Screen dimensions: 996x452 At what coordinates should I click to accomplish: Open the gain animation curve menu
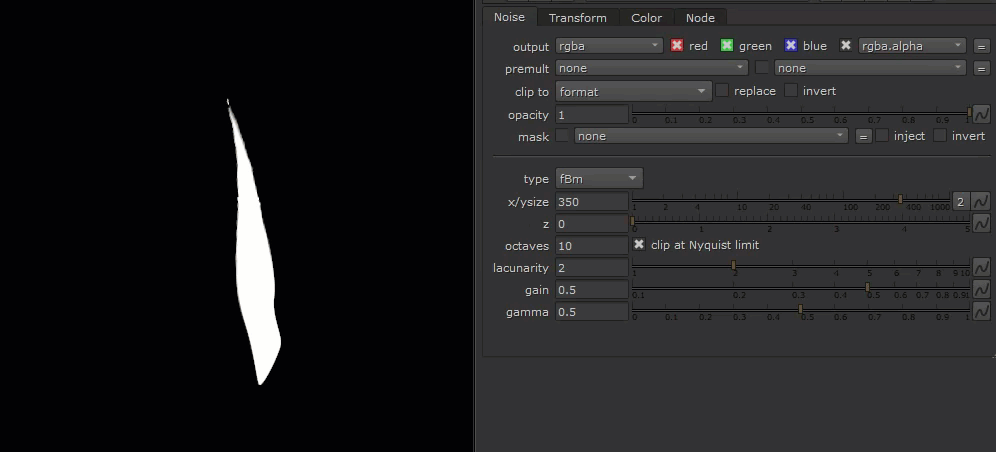[x=981, y=289]
